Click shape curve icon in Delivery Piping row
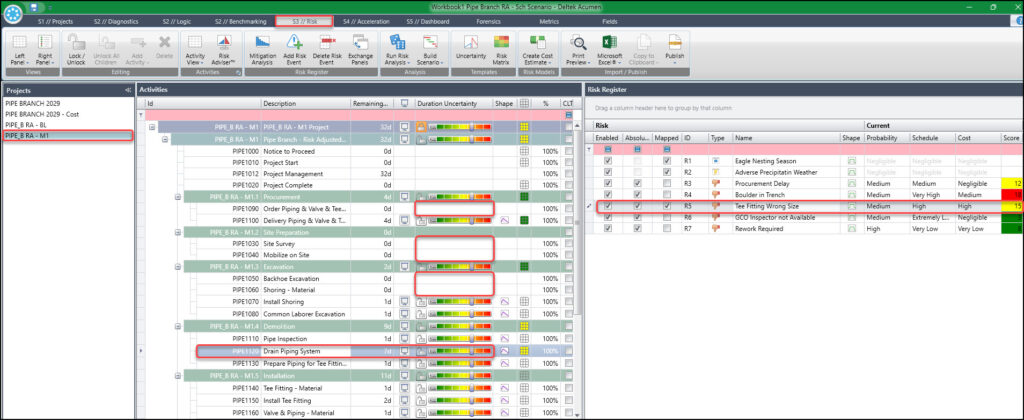The width and height of the screenshot is (1024, 420). pyautogui.click(x=504, y=221)
